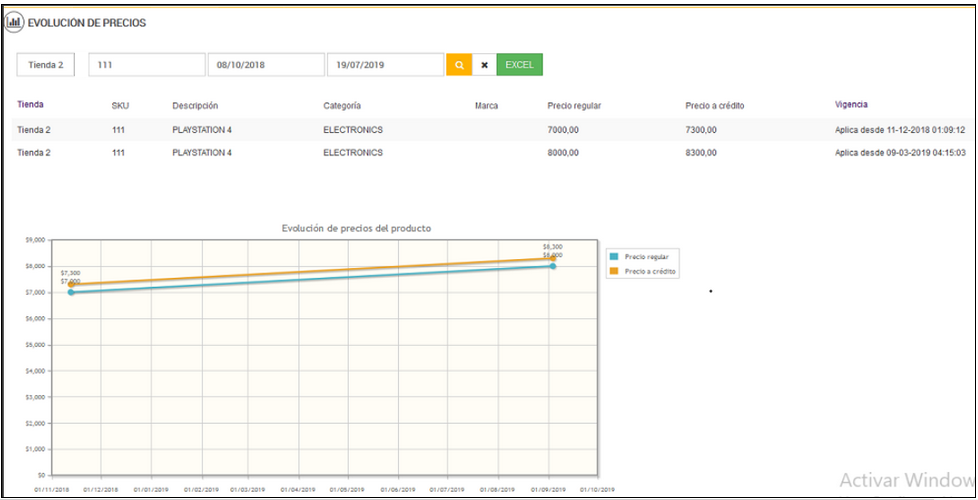Click the X clear filters button

(484, 65)
